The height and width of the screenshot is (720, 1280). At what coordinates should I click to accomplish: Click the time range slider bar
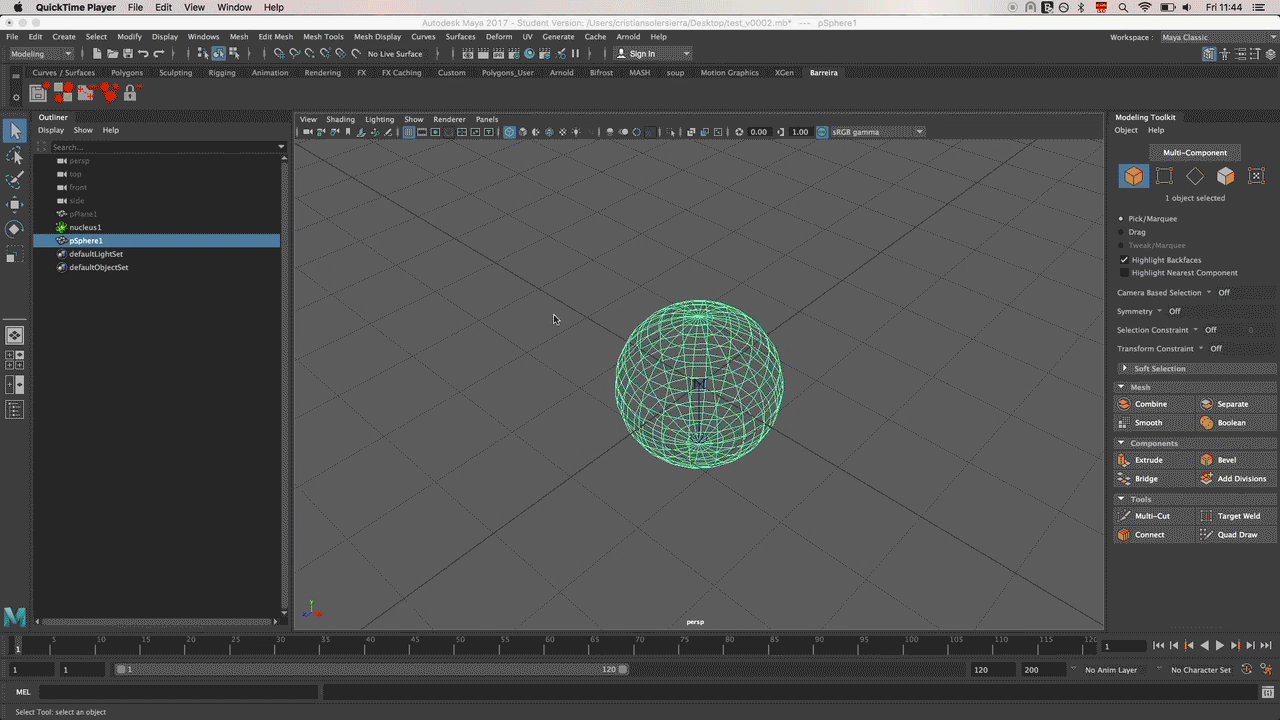pyautogui.click(x=372, y=669)
